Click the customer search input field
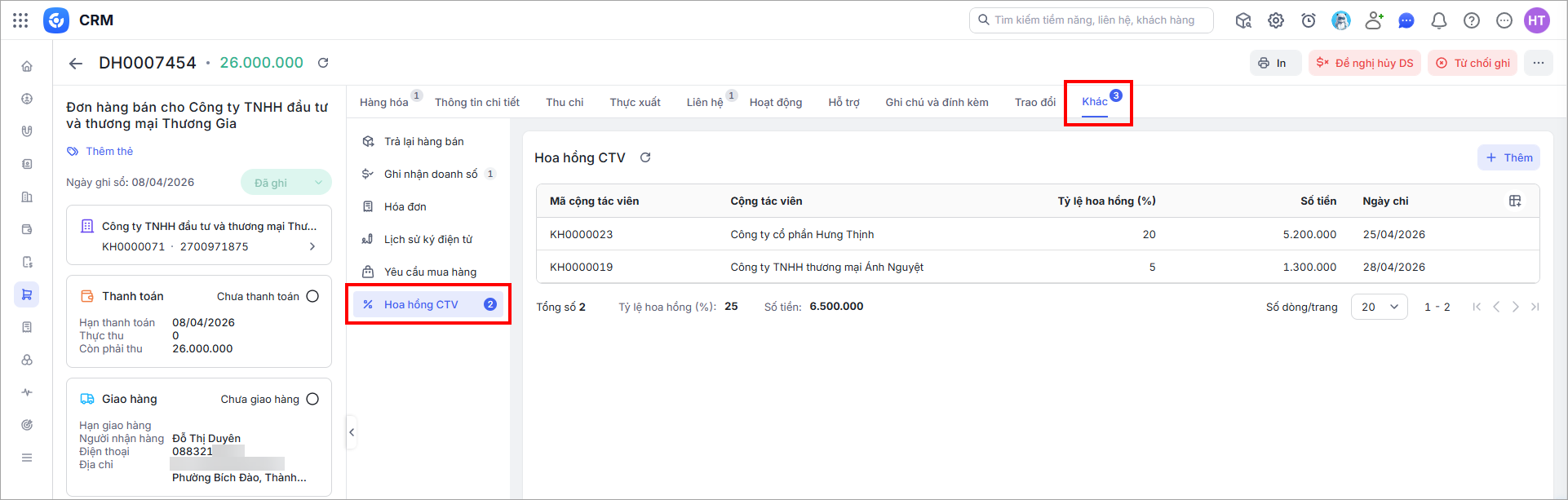Image resolution: width=1568 pixels, height=500 pixels. click(1093, 20)
